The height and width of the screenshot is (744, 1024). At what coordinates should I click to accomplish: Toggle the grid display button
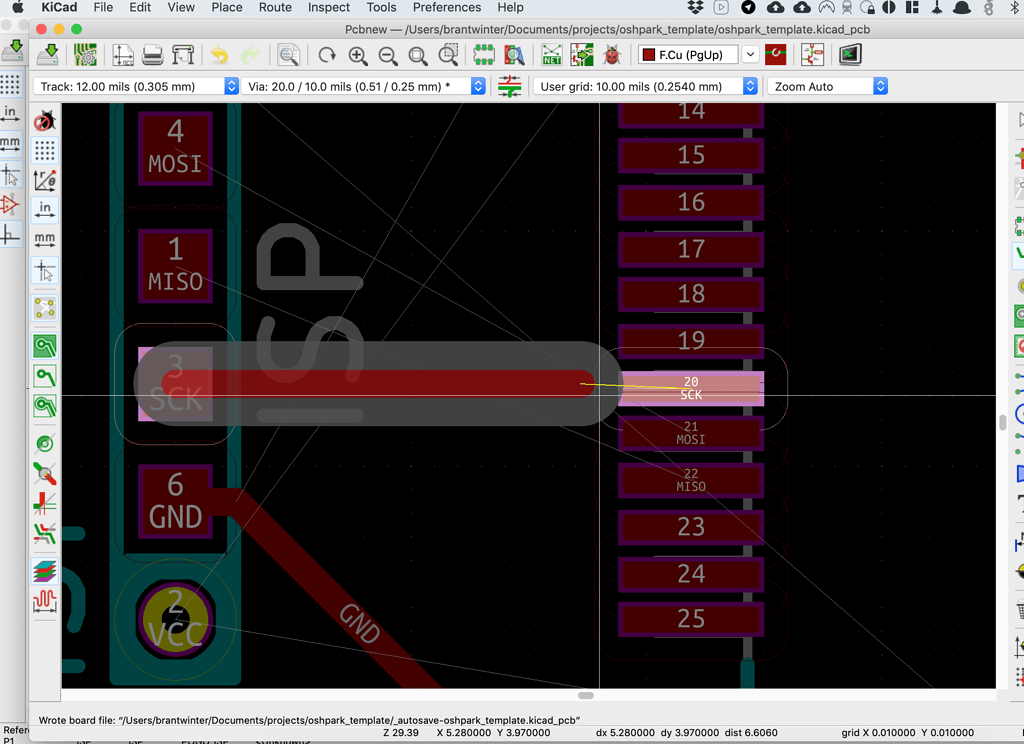click(x=44, y=150)
